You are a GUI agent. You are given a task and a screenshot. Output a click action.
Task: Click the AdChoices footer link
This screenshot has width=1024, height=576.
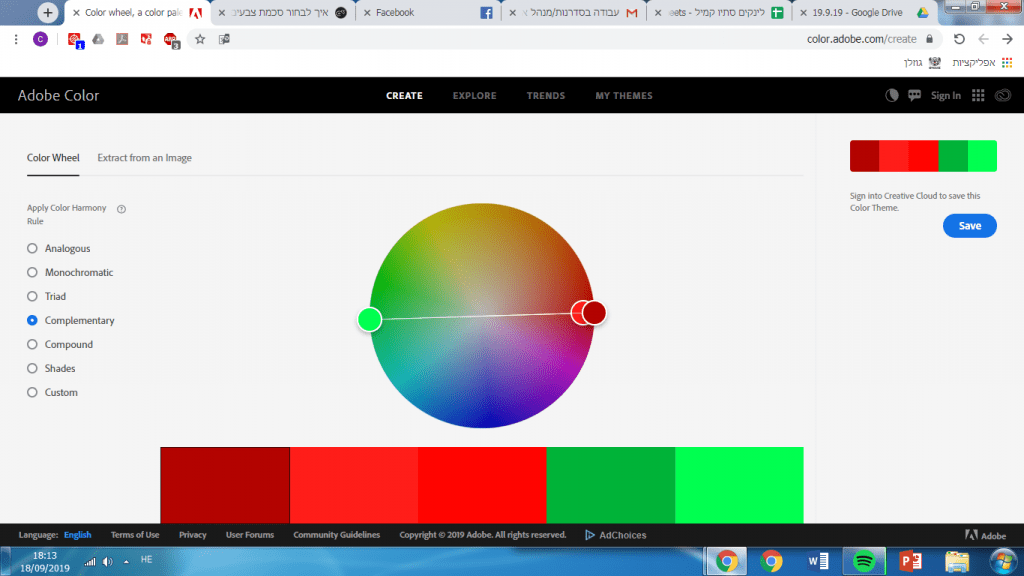(615, 535)
